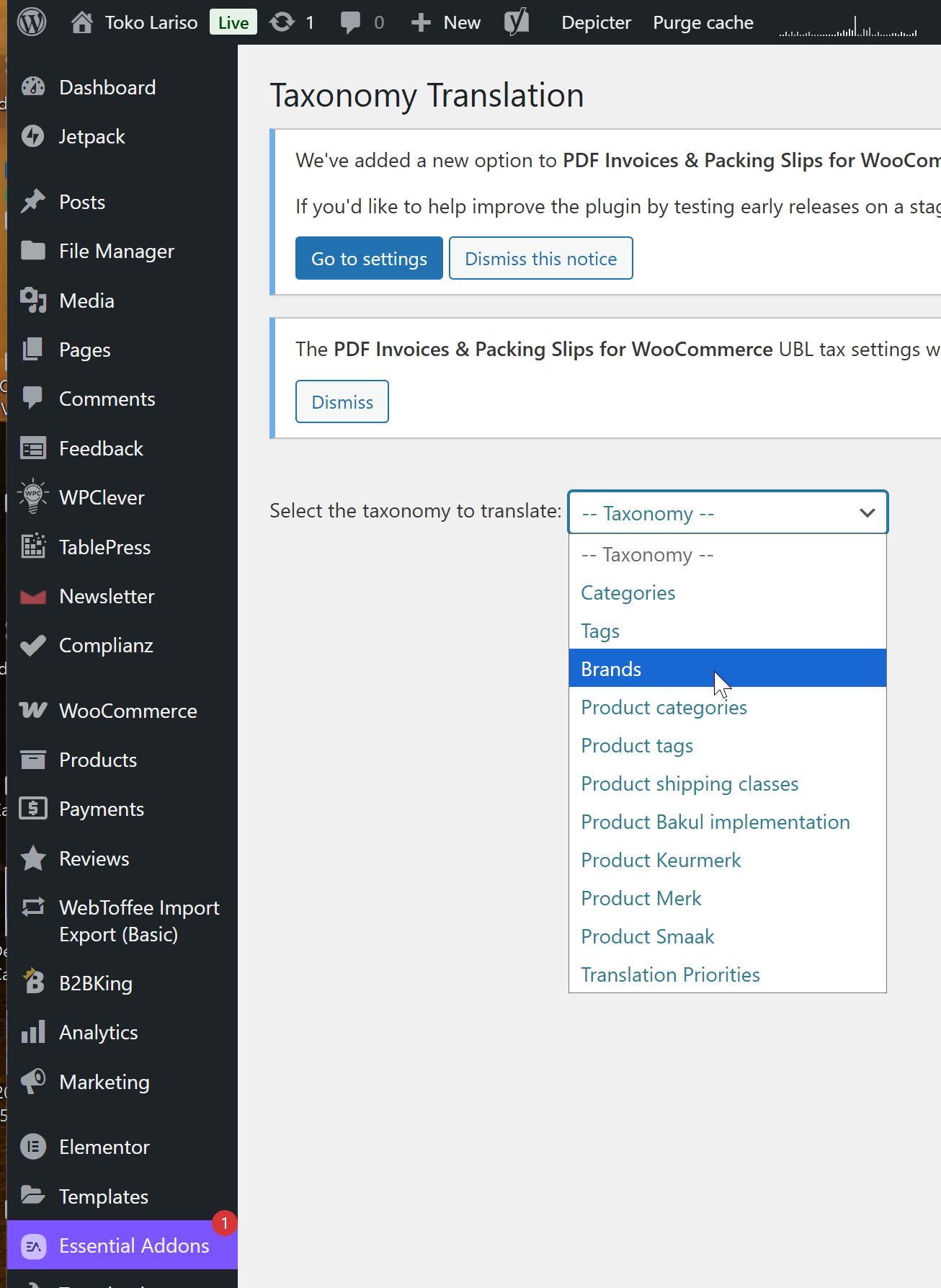Click the Analytics bar chart icon
Screen dimensions: 941x1288
33,1032
